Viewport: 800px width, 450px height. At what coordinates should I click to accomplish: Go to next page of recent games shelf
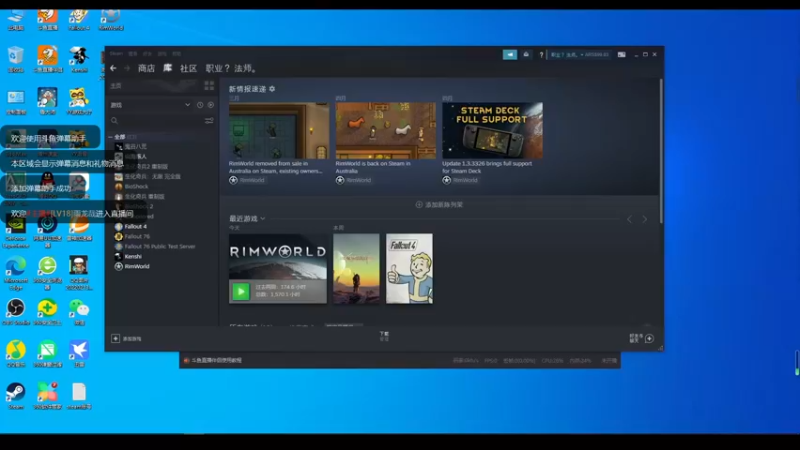click(645, 219)
